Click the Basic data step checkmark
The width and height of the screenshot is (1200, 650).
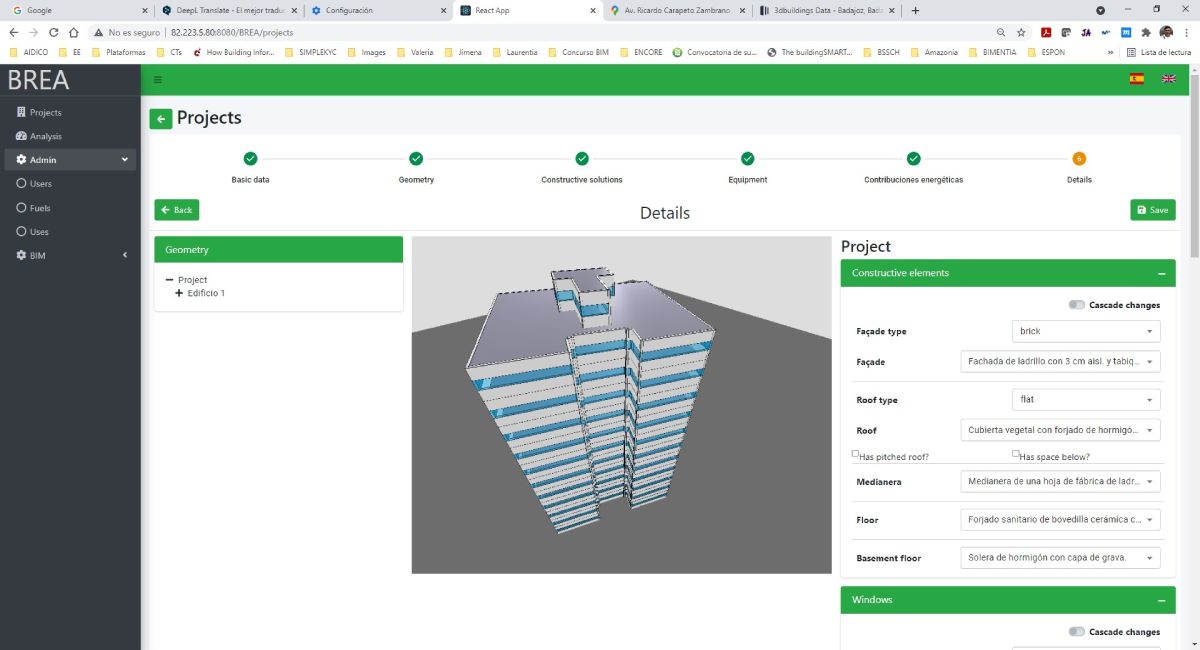click(250, 159)
